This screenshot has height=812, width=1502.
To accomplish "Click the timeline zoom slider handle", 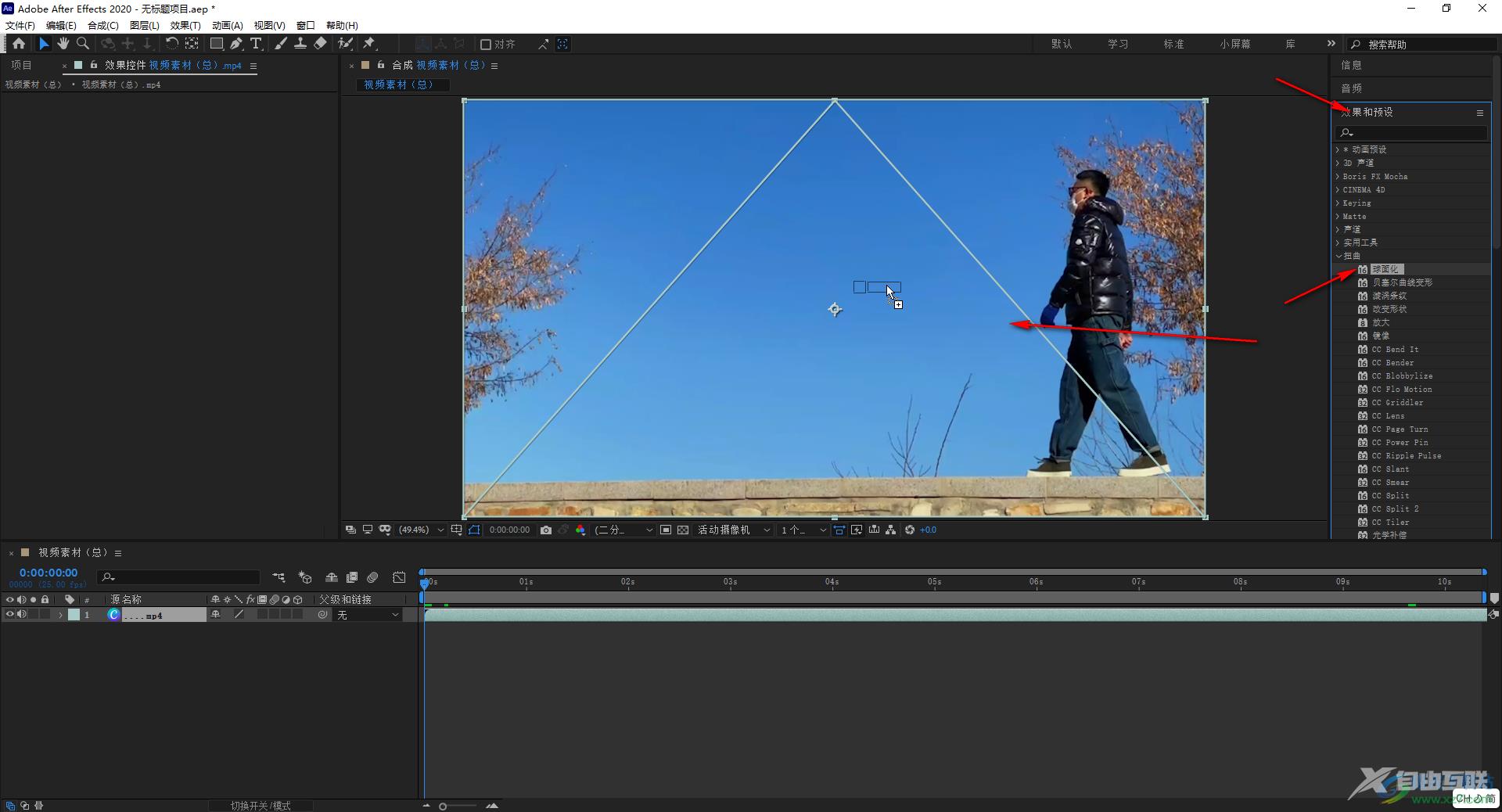I will pos(443,806).
